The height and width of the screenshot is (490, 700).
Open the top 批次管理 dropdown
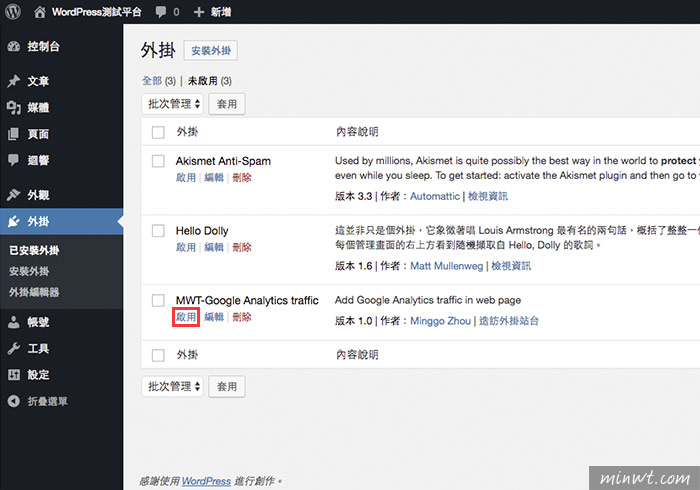[x=173, y=104]
